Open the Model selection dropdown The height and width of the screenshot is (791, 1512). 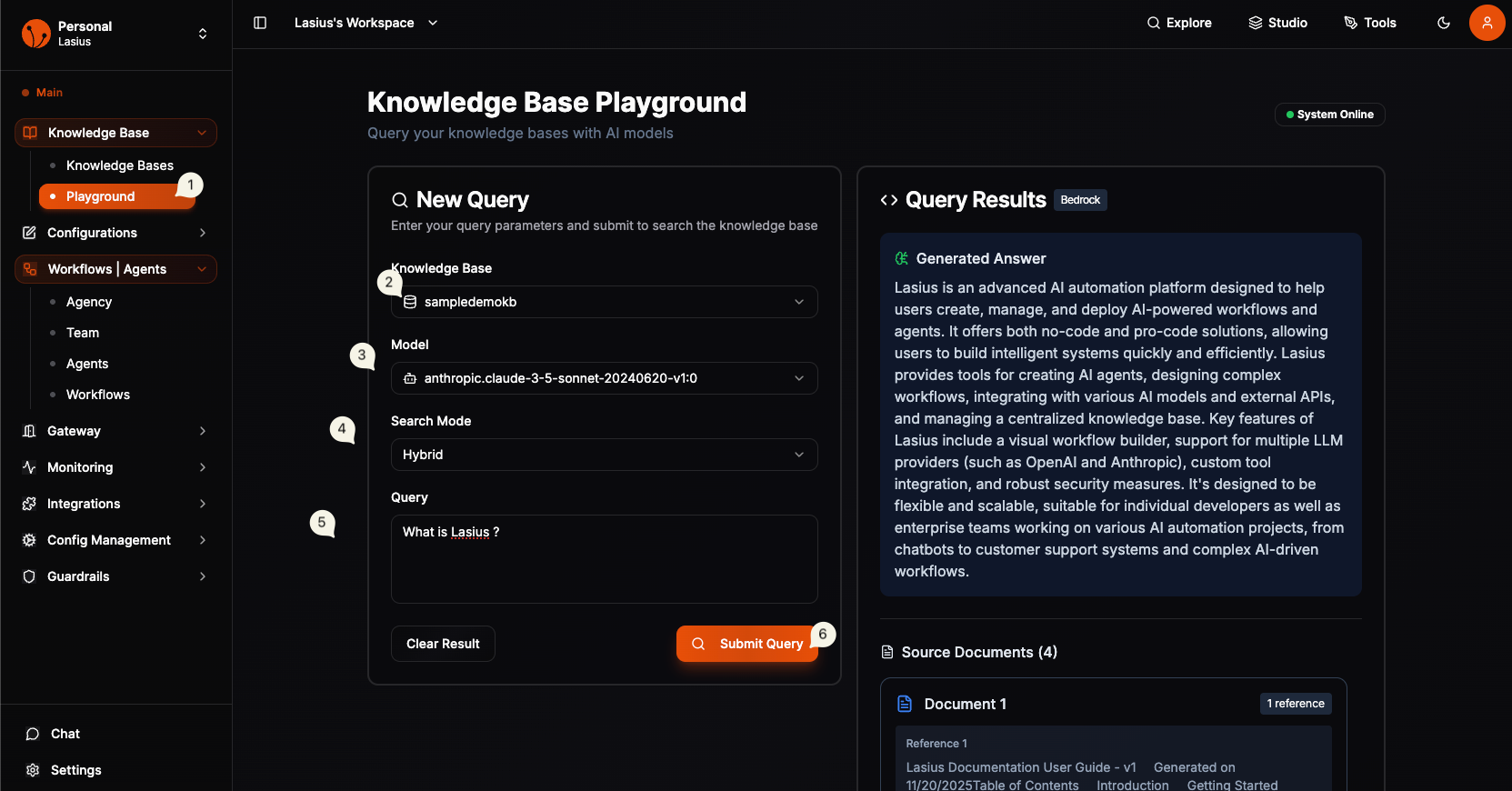click(x=605, y=378)
